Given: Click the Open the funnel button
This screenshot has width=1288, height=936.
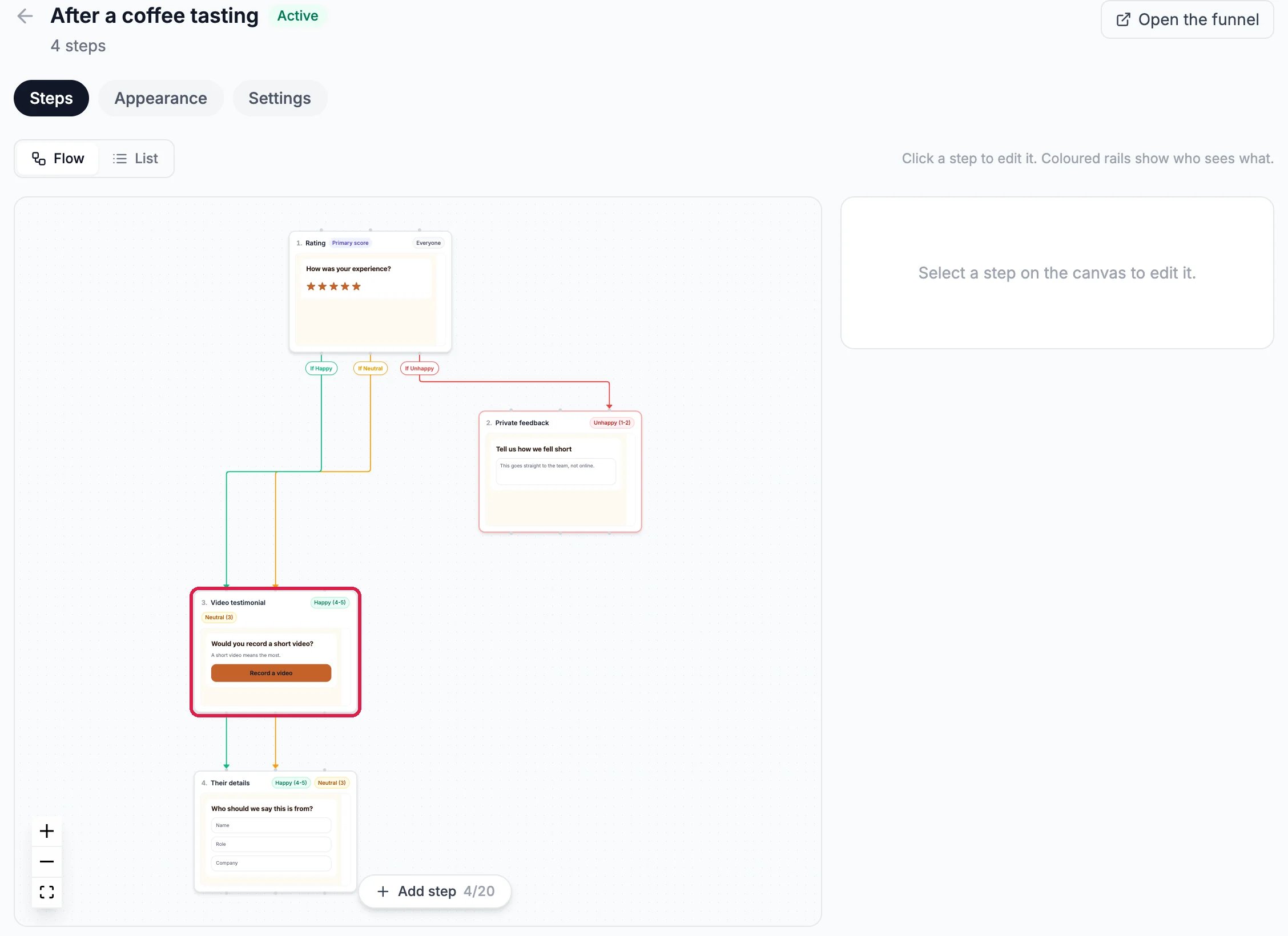Looking at the screenshot, I should pyautogui.click(x=1187, y=19).
